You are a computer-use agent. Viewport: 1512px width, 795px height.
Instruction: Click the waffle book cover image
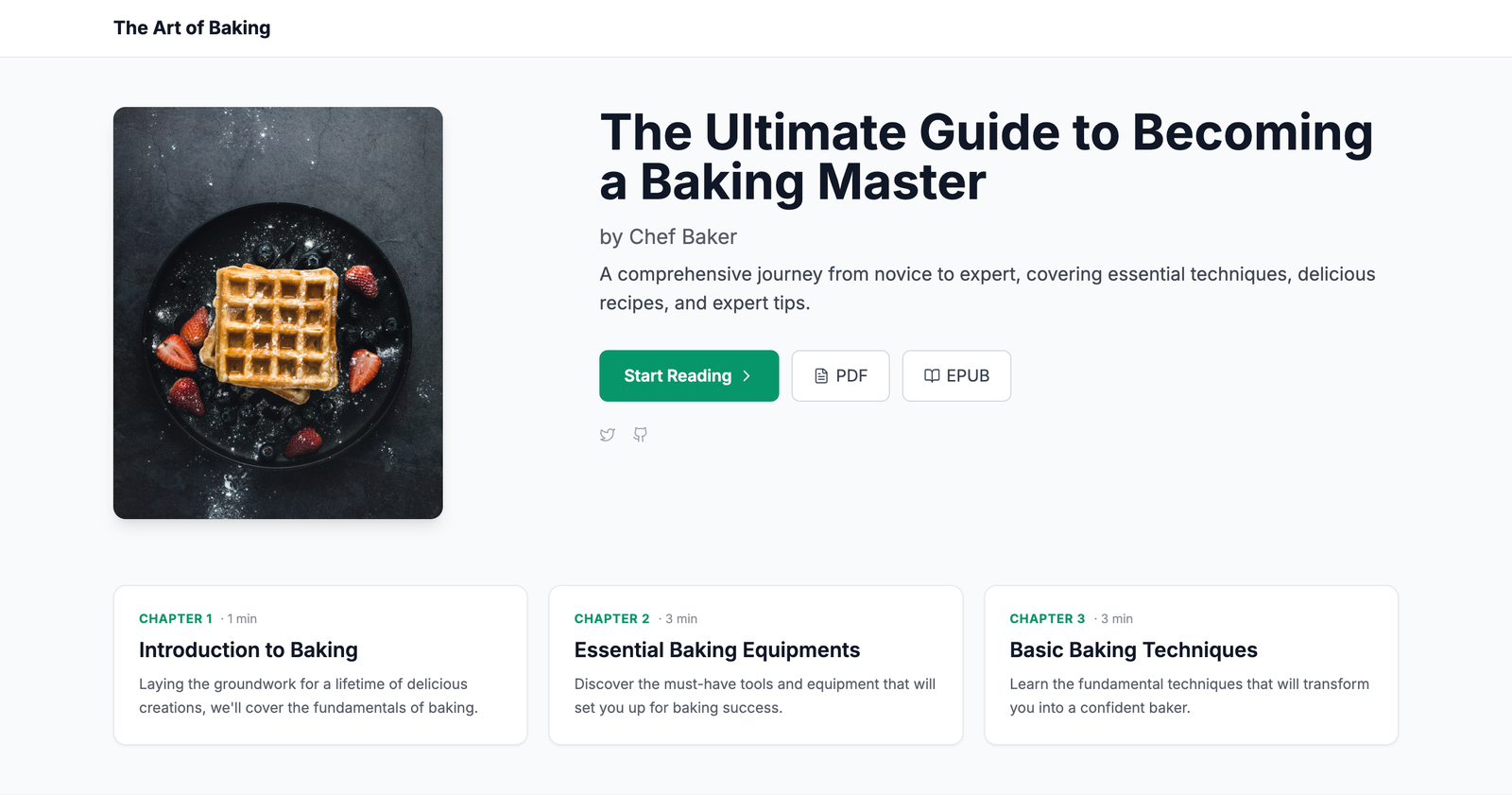point(278,313)
